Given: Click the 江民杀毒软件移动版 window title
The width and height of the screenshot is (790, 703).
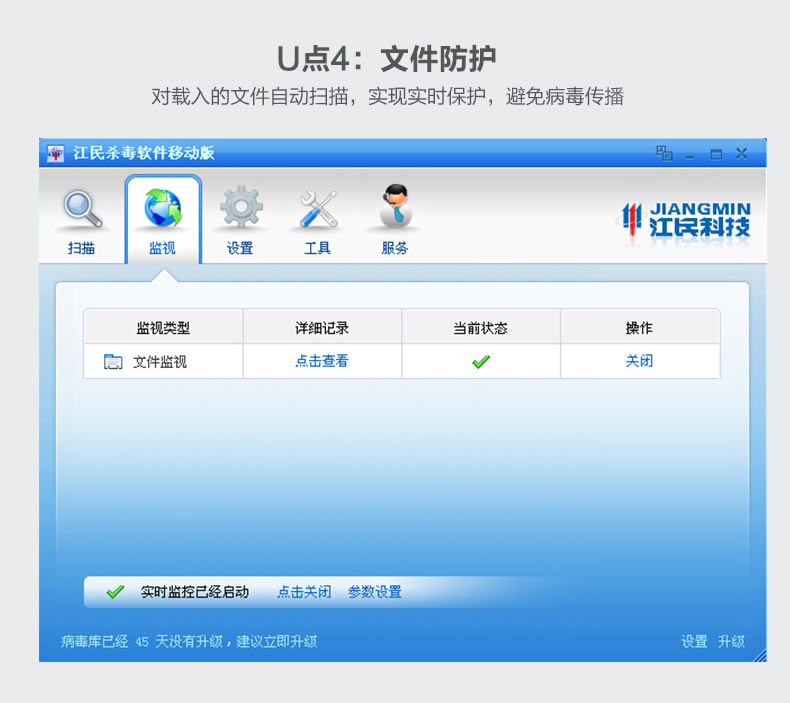Looking at the screenshot, I should click(144, 153).
